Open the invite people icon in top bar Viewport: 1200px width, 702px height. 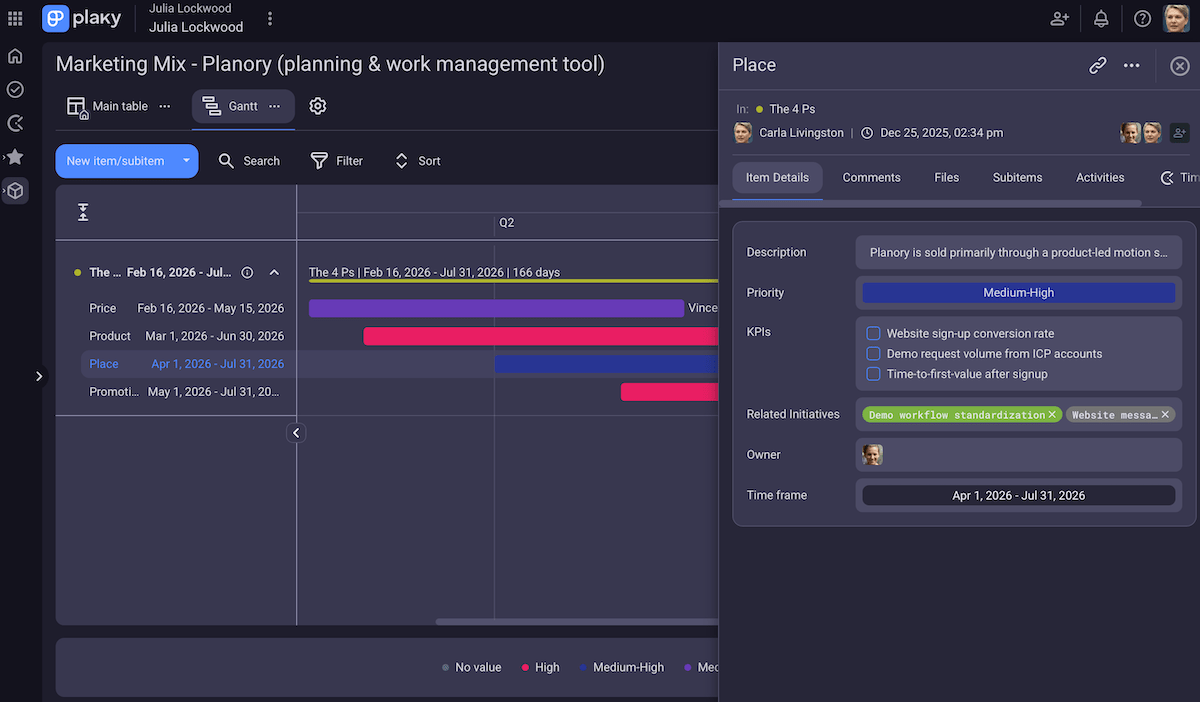(x=1059, y=18)
